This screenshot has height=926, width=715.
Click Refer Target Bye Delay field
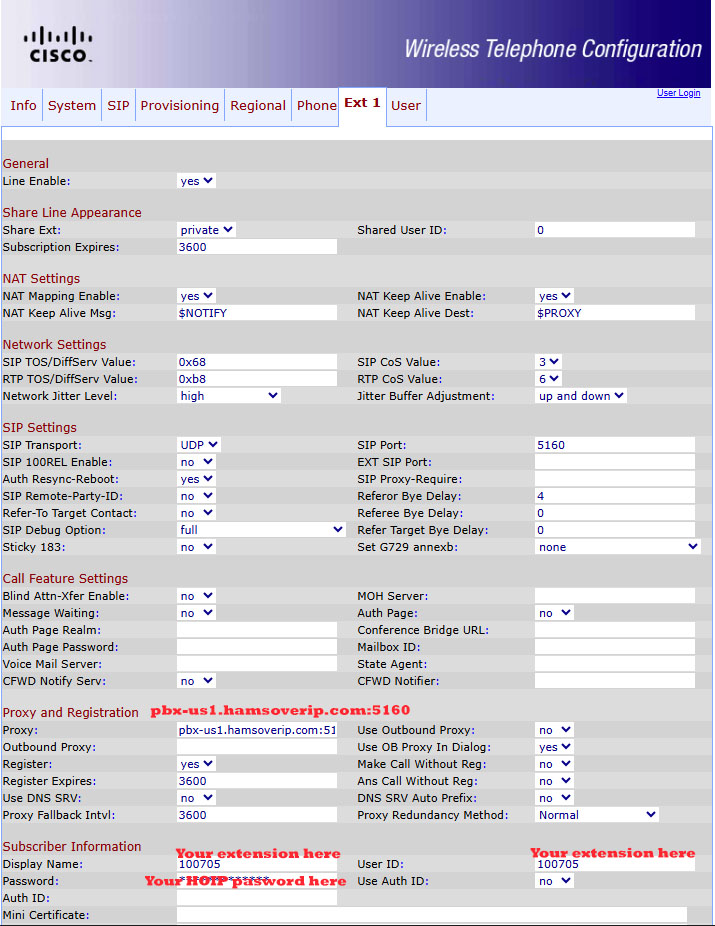click(615, 530)
